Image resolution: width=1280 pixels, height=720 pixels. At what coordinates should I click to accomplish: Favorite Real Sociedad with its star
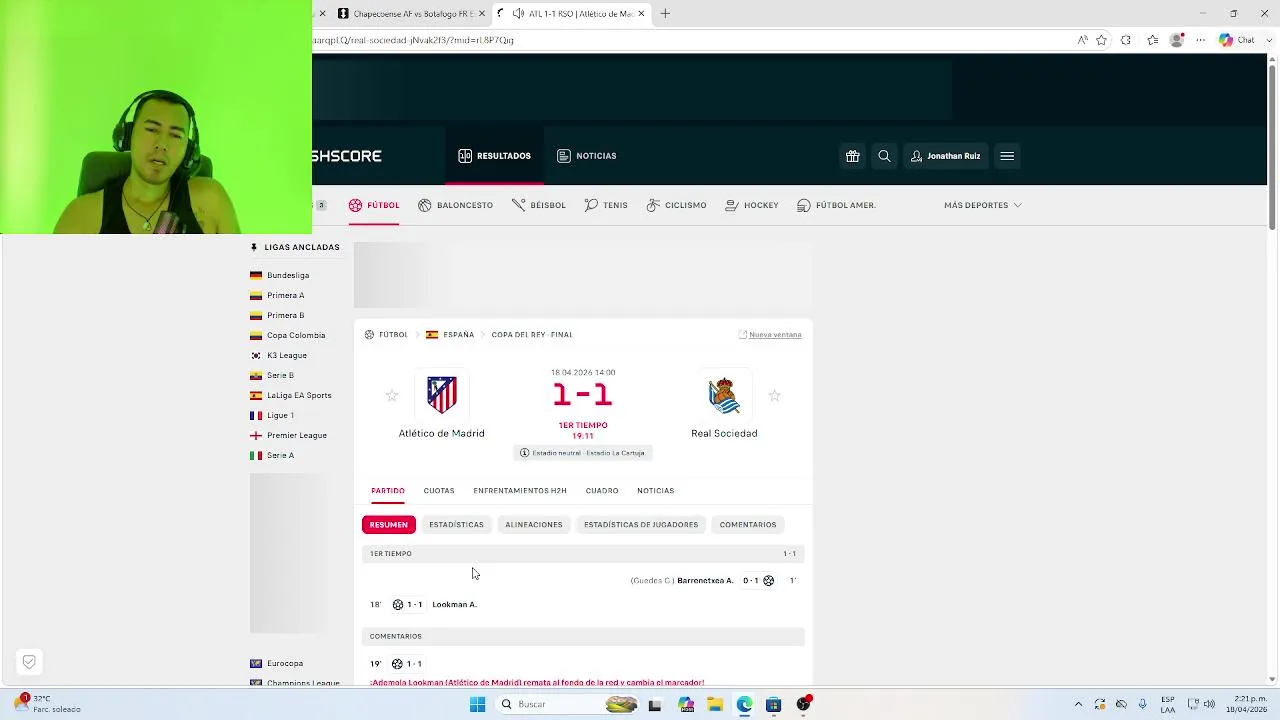coord(774,396)
